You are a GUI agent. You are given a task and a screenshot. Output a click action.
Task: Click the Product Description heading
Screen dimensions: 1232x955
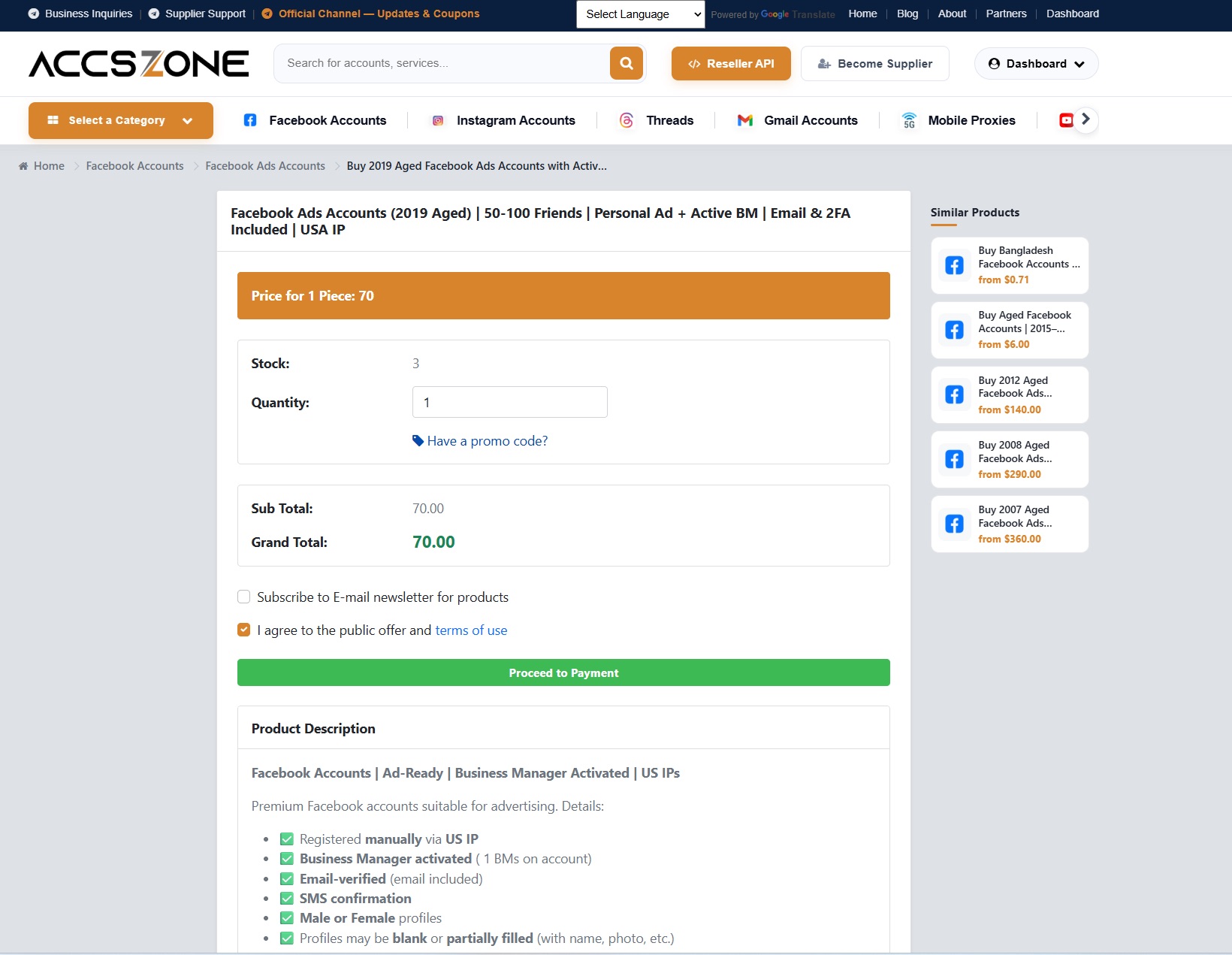(313, 729)
